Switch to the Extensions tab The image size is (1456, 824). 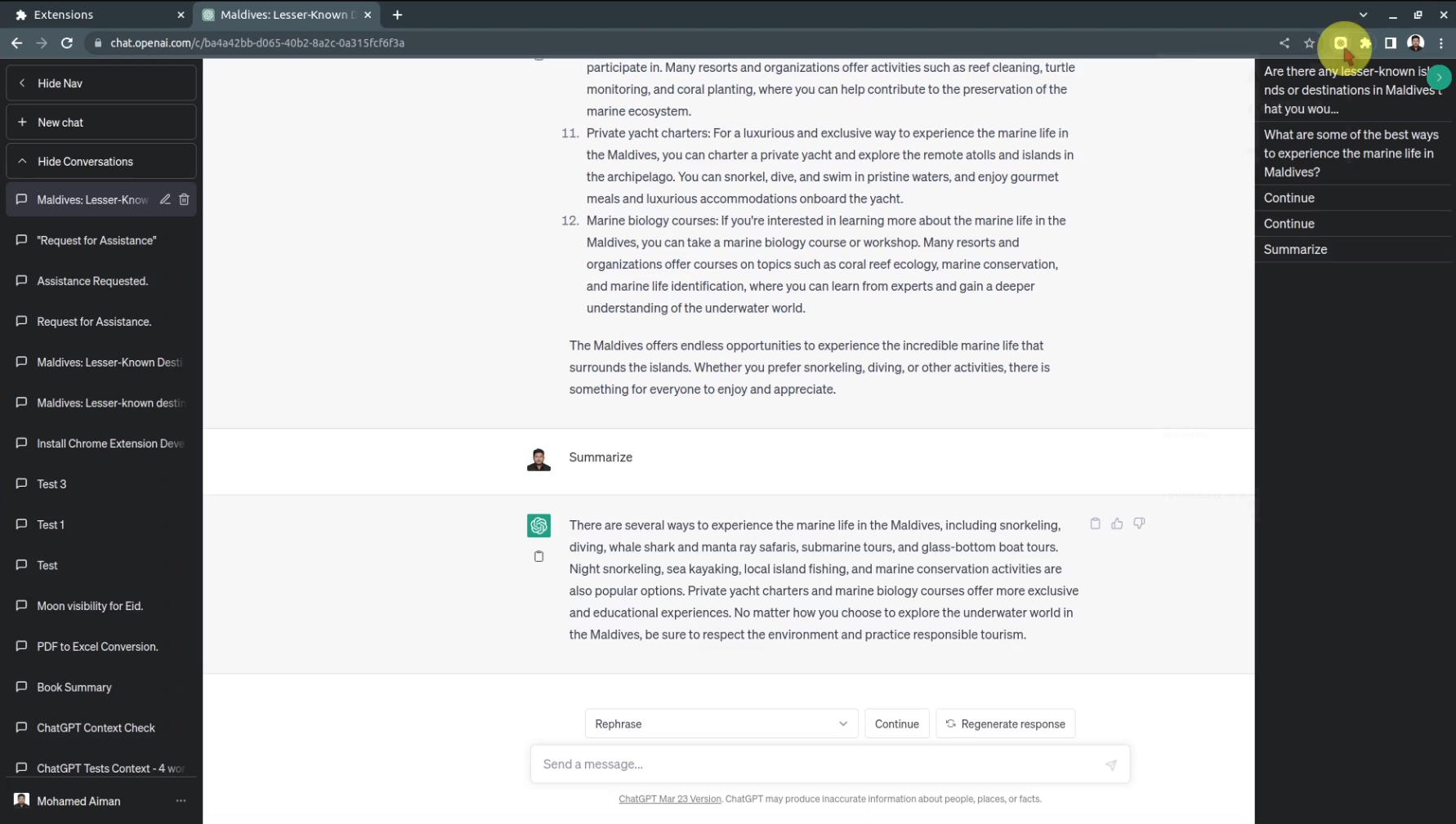[x=96, y=15]
